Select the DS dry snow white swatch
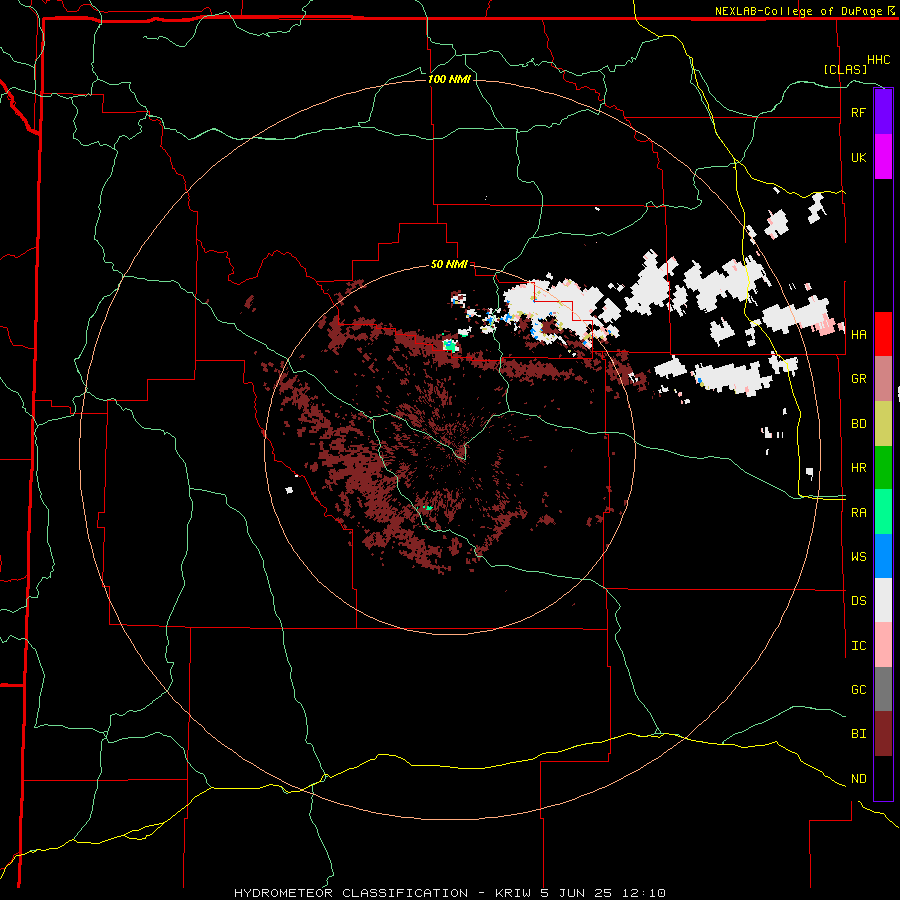This screenshot has height=900, width=900. pos(883,600)
